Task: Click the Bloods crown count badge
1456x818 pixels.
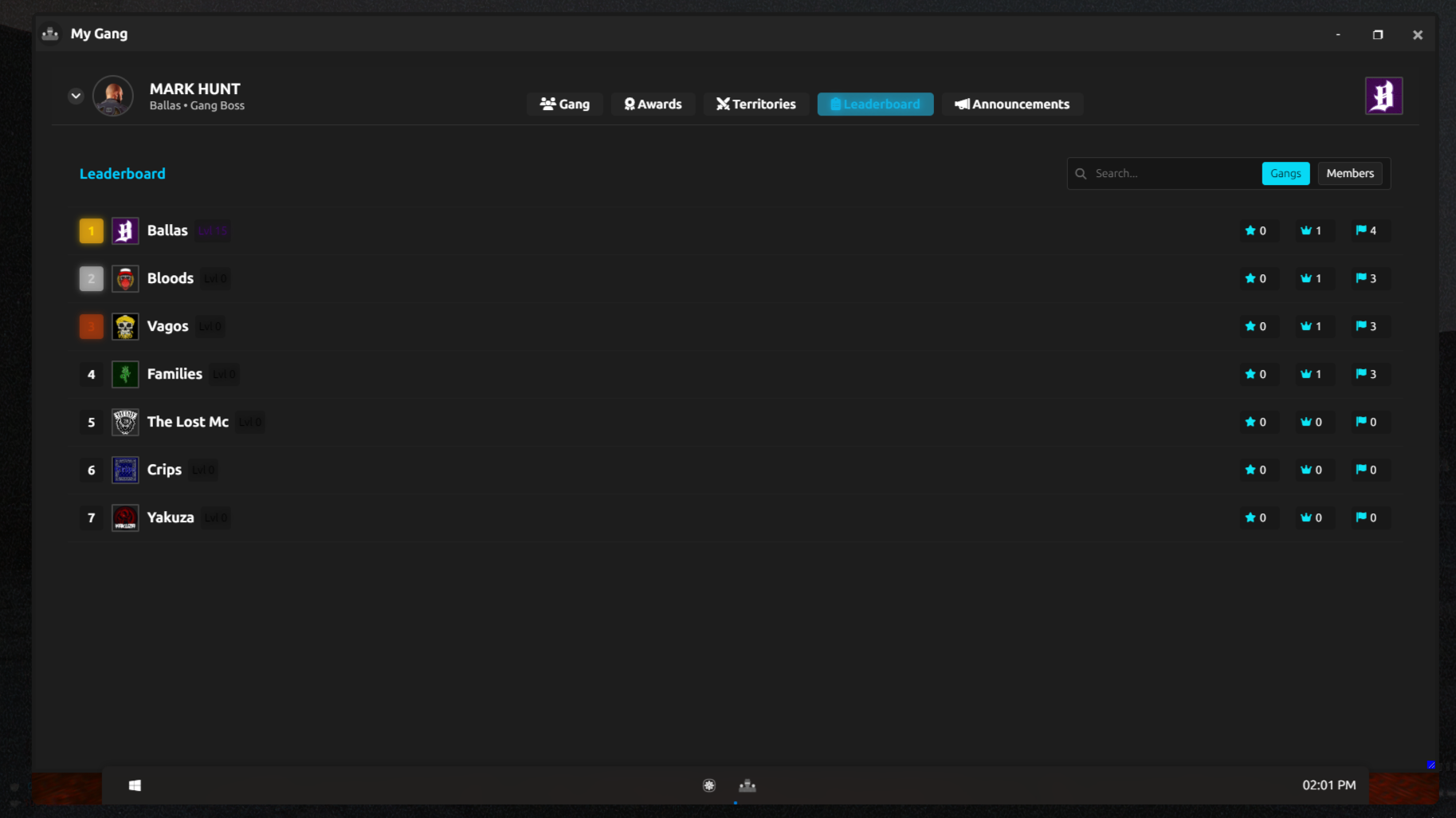Action: tap(1311, 278)
